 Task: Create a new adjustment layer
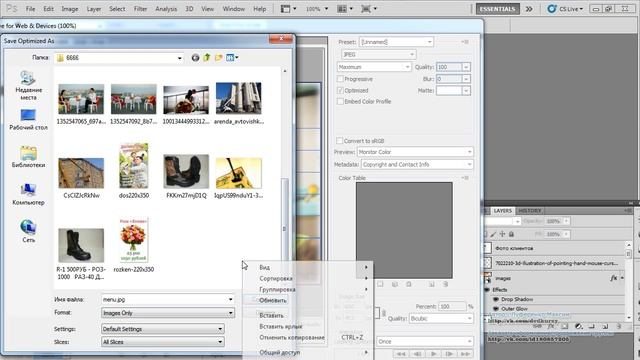tap(578, 326)
